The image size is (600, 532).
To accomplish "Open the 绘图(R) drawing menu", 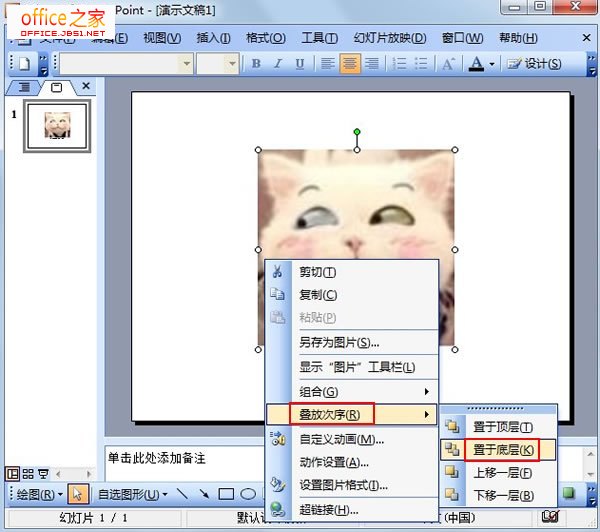I will point(39,495).
